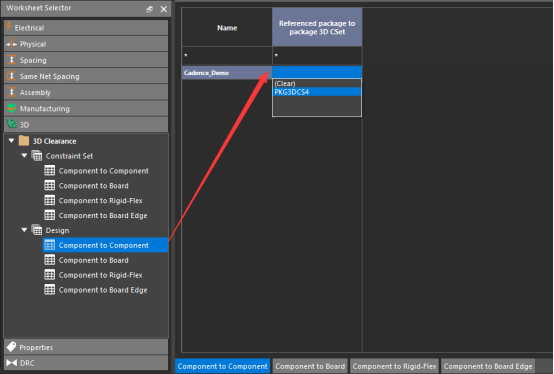Screen dimensions: 554x374
Task: Open the Properties section bar
Action: point(86,347)
